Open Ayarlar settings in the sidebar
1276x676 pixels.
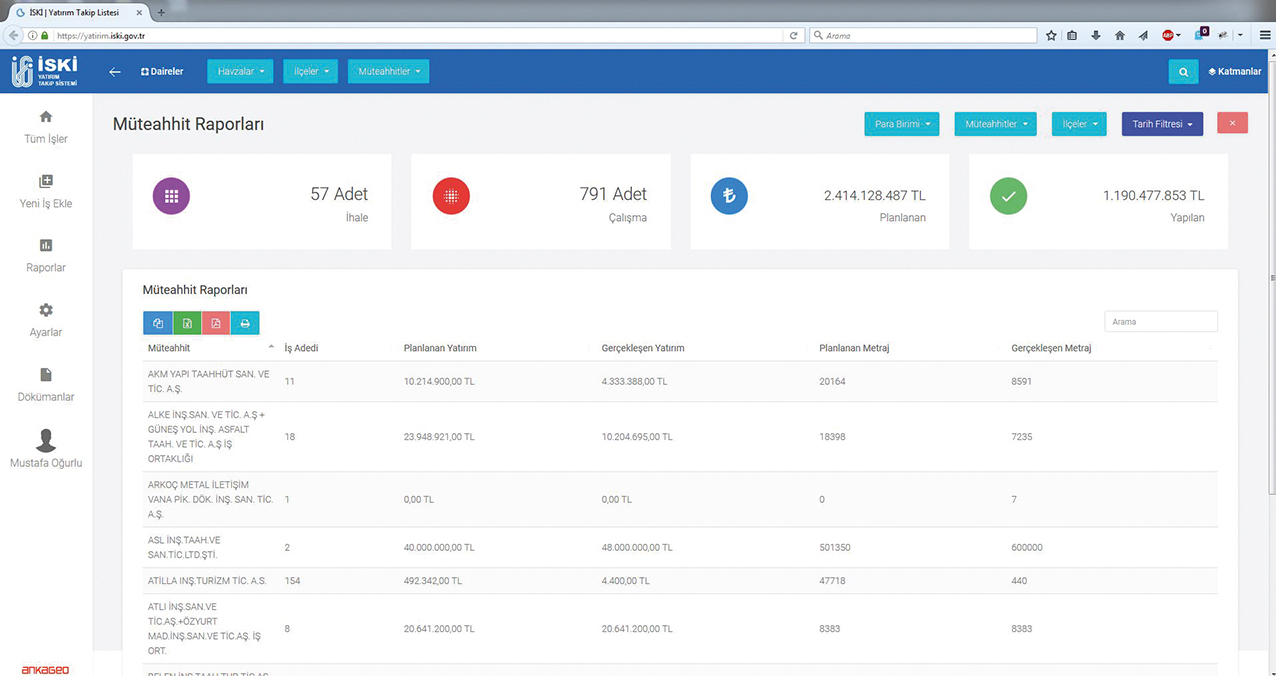click(x=46, y=320)
